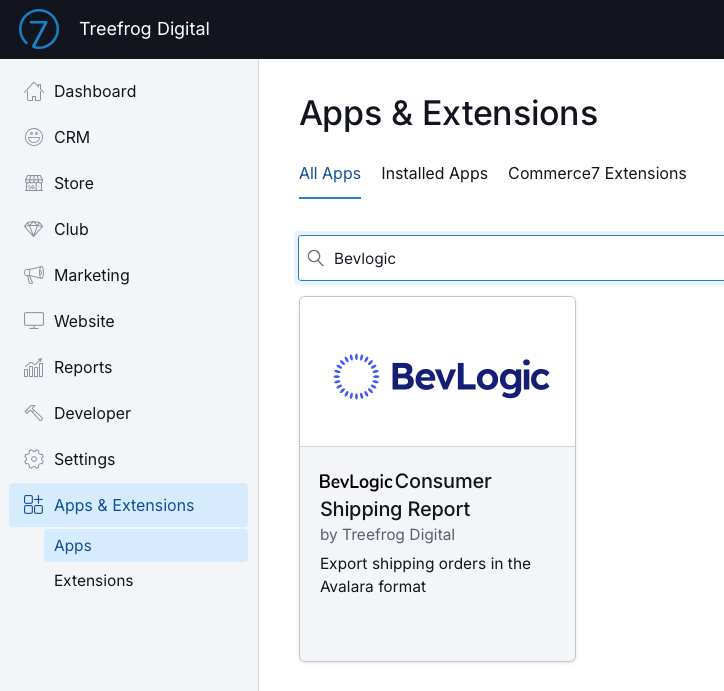Viewport: 724px width, 691px height.
Task: Switch to the Installed Apps tab
Action: click(434, 174)
